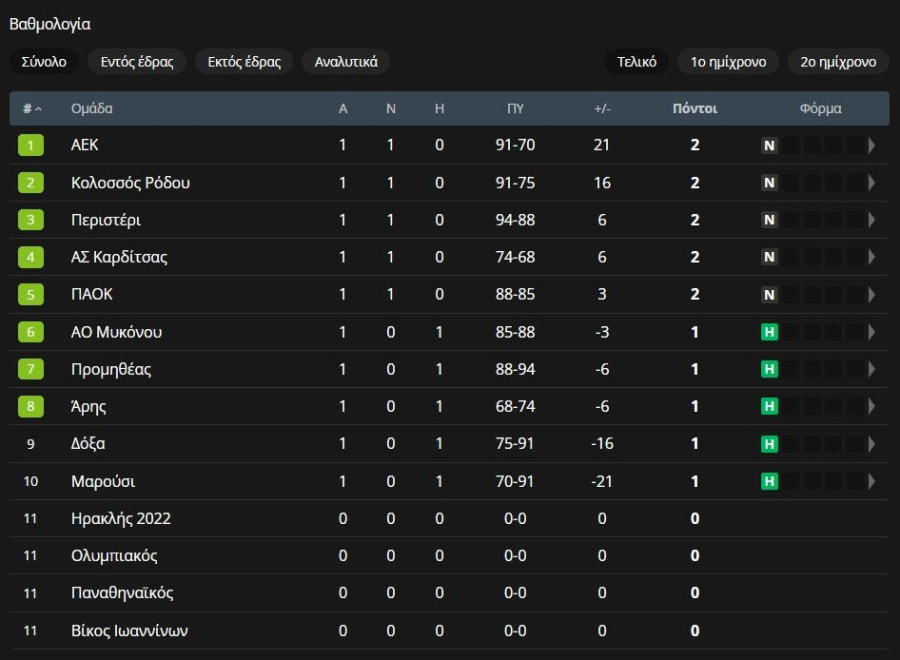Open the Εντός έδρας tab
The image size is (900, 660).
pos(137,61)
